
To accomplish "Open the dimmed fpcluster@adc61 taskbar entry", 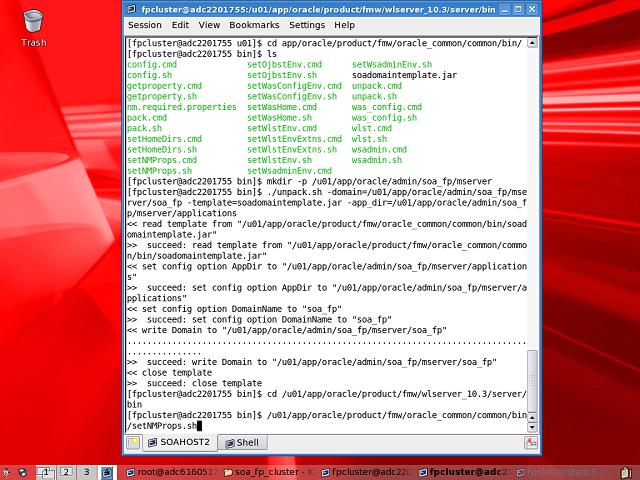I will (x=561, y=473).
